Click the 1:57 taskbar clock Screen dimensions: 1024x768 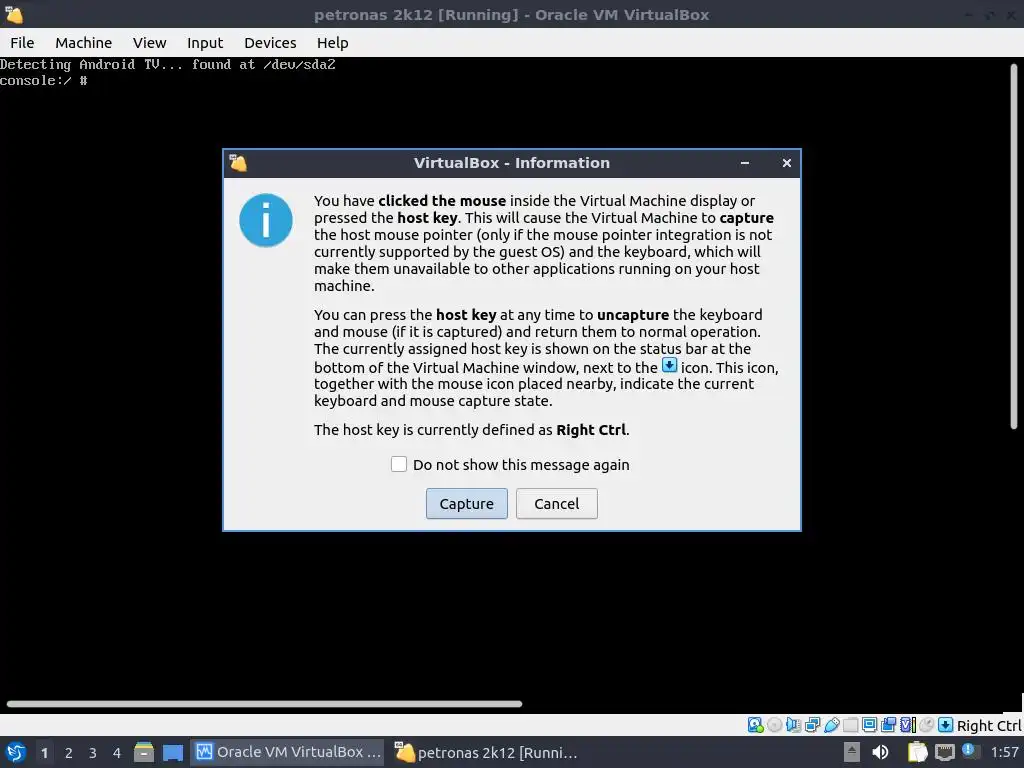[1004, 752]
